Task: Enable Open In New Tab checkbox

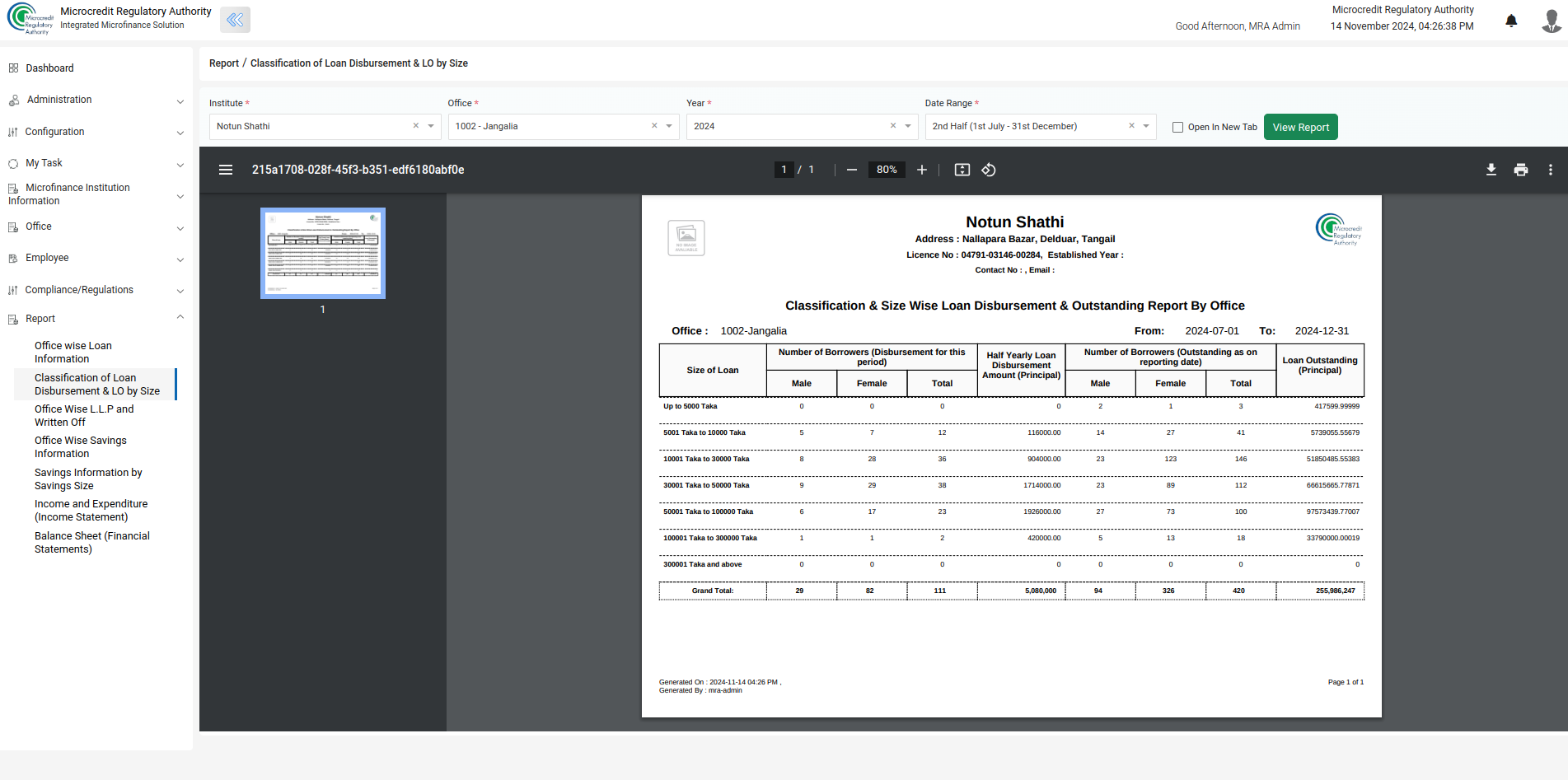Action: coord(1178,127)
